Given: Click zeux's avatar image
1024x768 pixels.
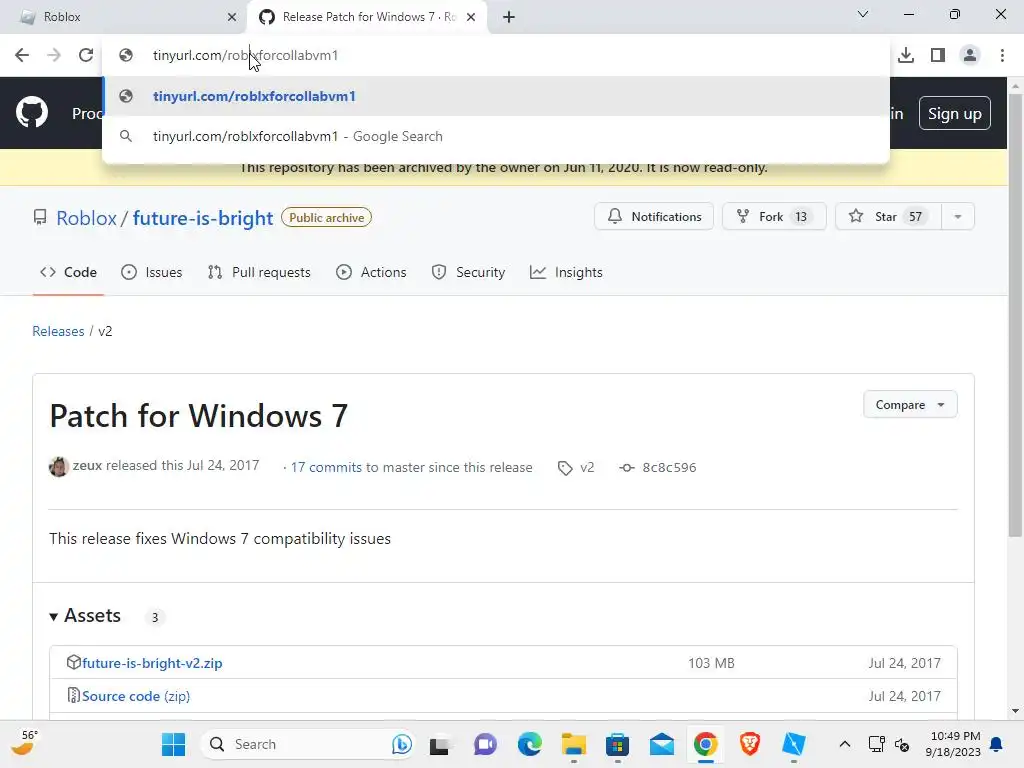Looking at the screenshot, I should tap(59, 466).
